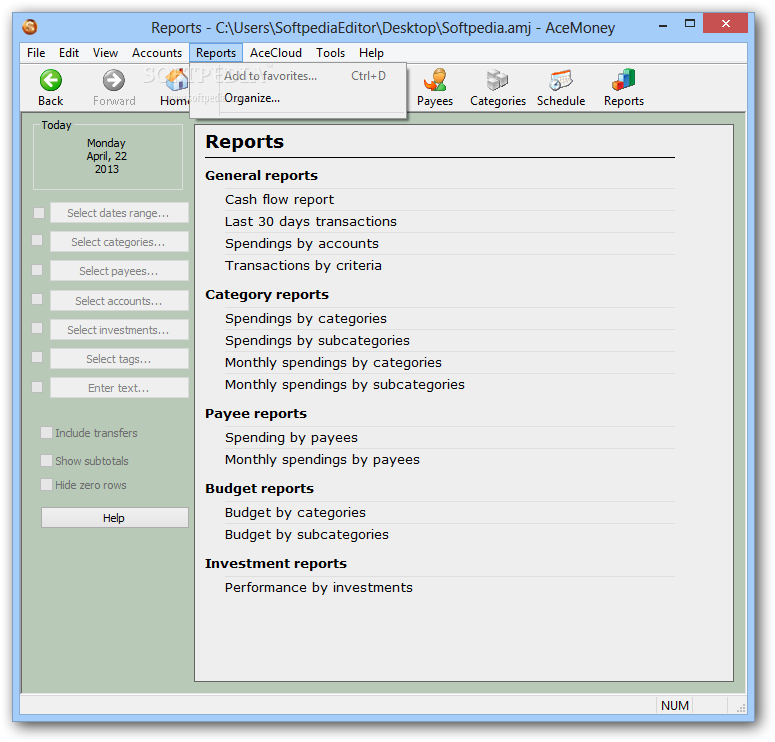Screen dimensions: 775x742
Task: Click the Help button in sidebar
Action: tap(114, 518)
